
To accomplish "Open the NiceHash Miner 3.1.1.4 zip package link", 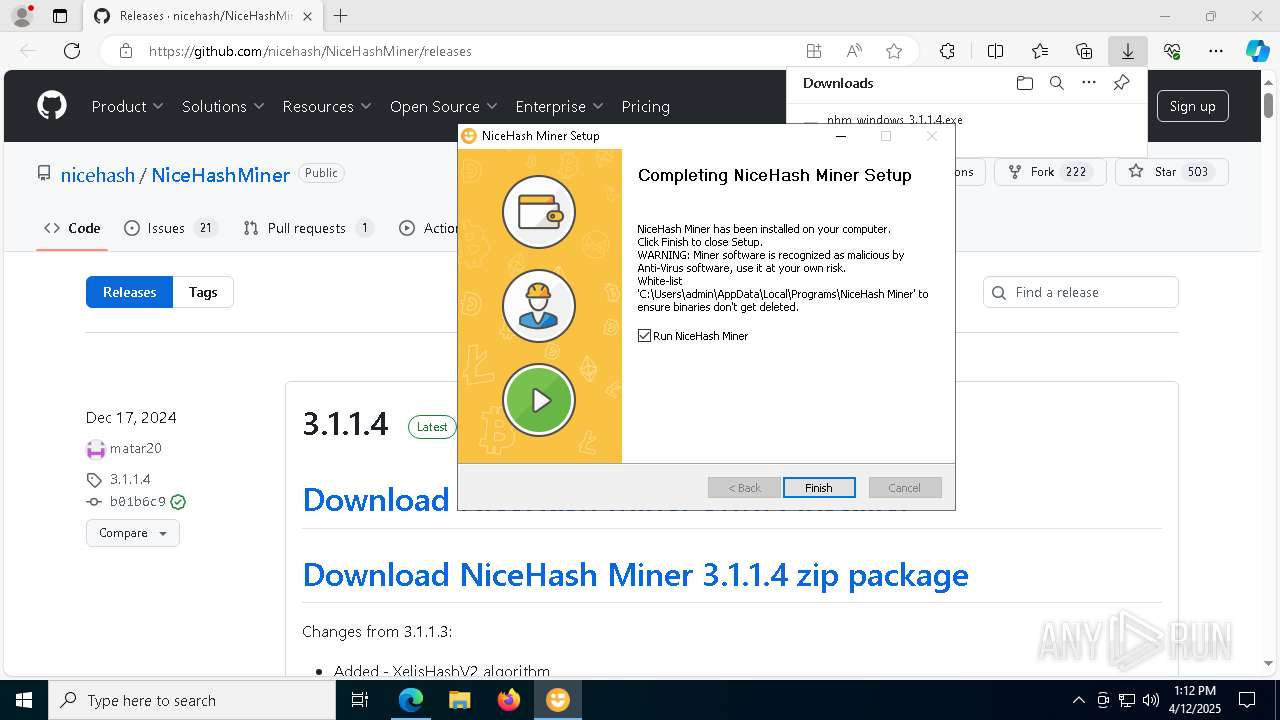I will click(635, 575).
